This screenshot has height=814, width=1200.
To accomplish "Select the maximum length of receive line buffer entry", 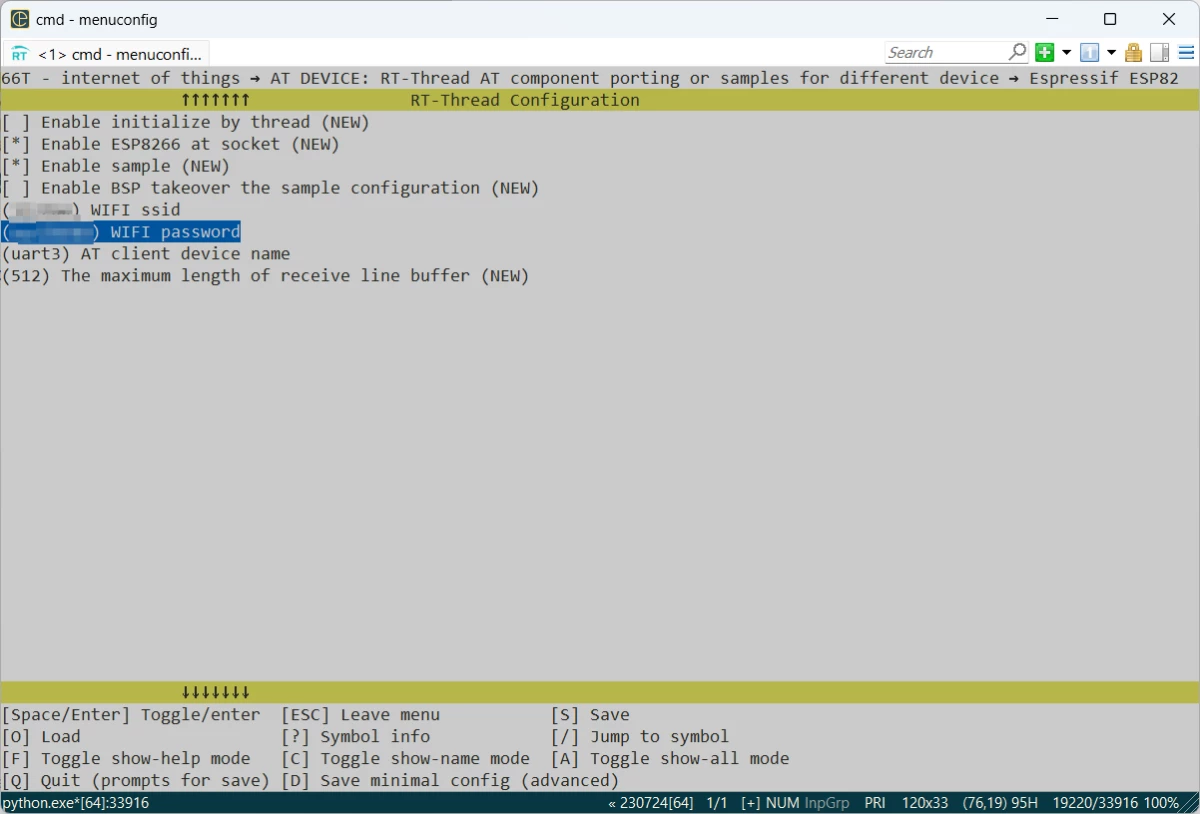I will tap(266, 276).
